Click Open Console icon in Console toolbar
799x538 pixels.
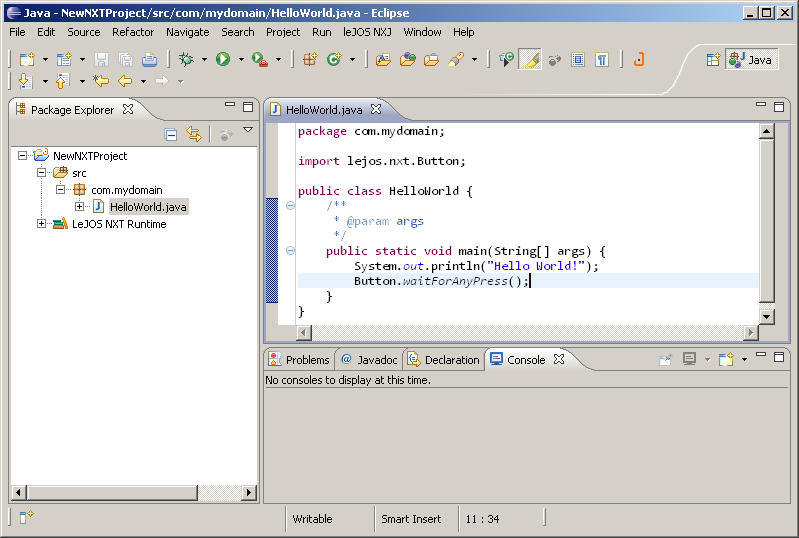pyautogui.click(x=726, y=359)
